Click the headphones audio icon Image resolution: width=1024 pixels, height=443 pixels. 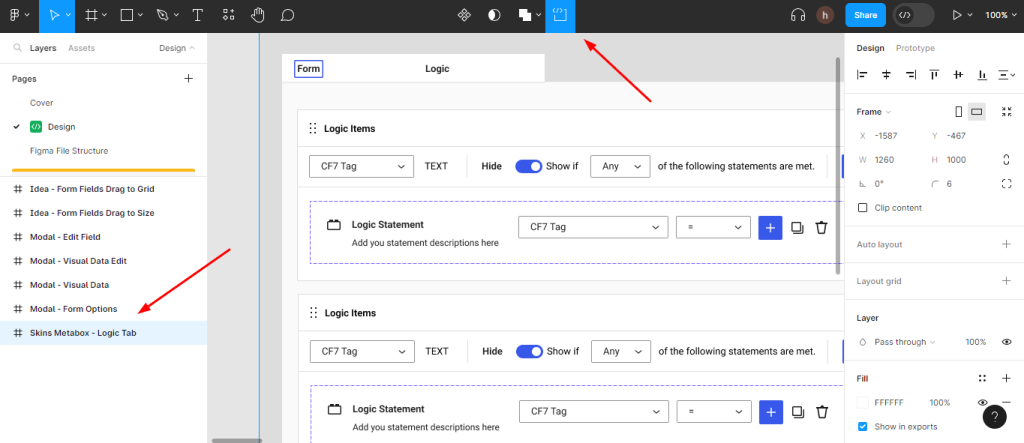point(798,15)
